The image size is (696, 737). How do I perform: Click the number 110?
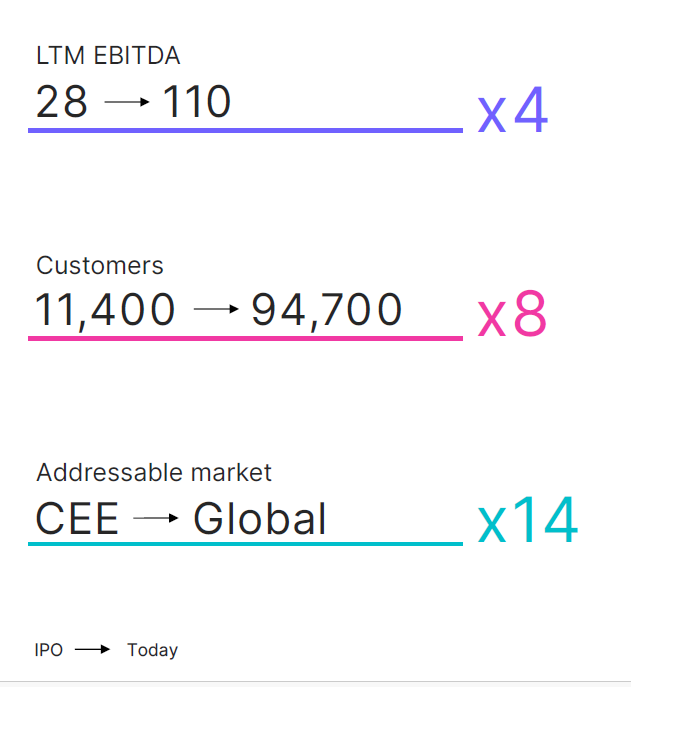(197, 102)
